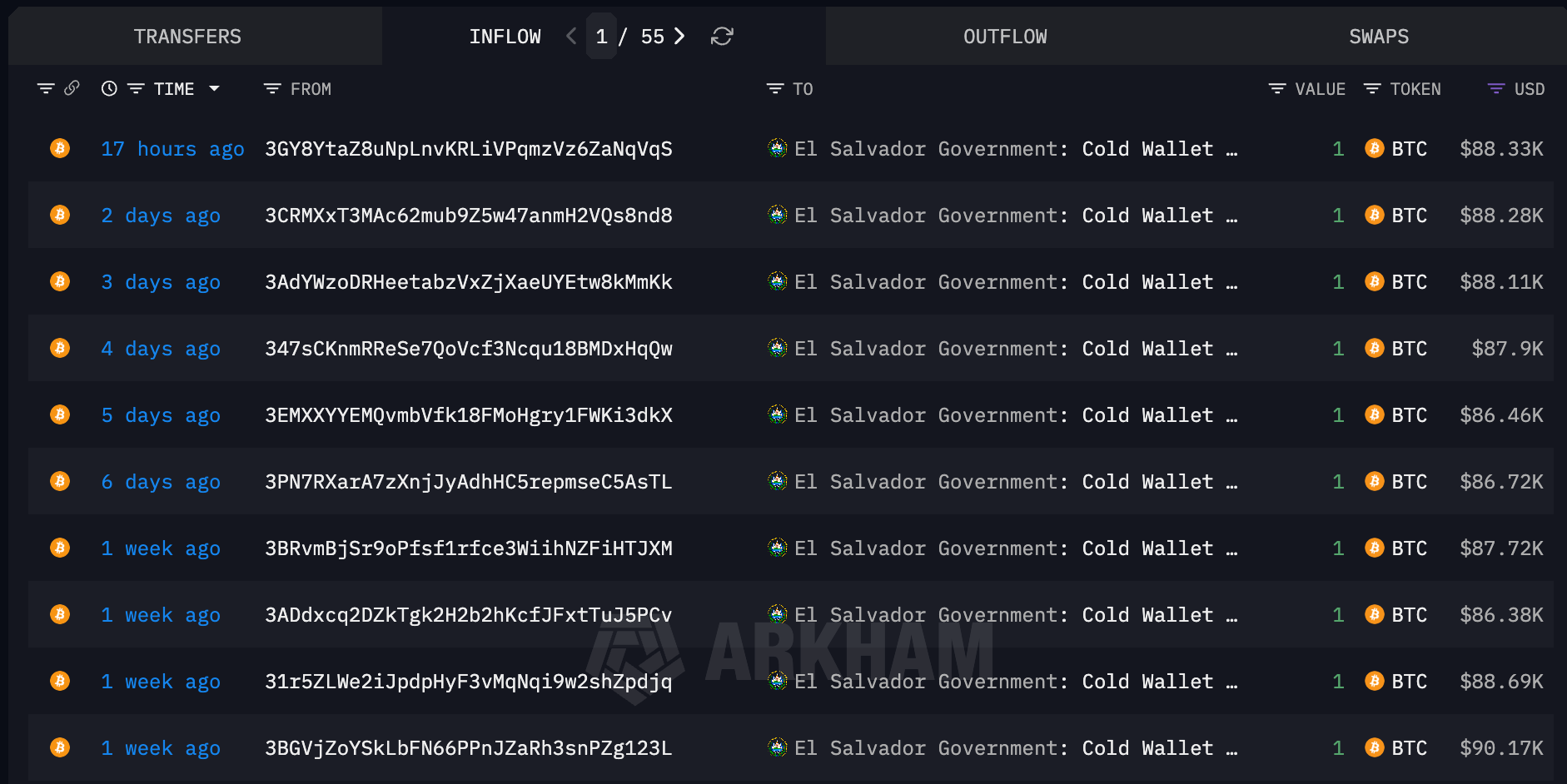Go to previous inflow page
Viewport: 1567px width, 784px height.
571,36
